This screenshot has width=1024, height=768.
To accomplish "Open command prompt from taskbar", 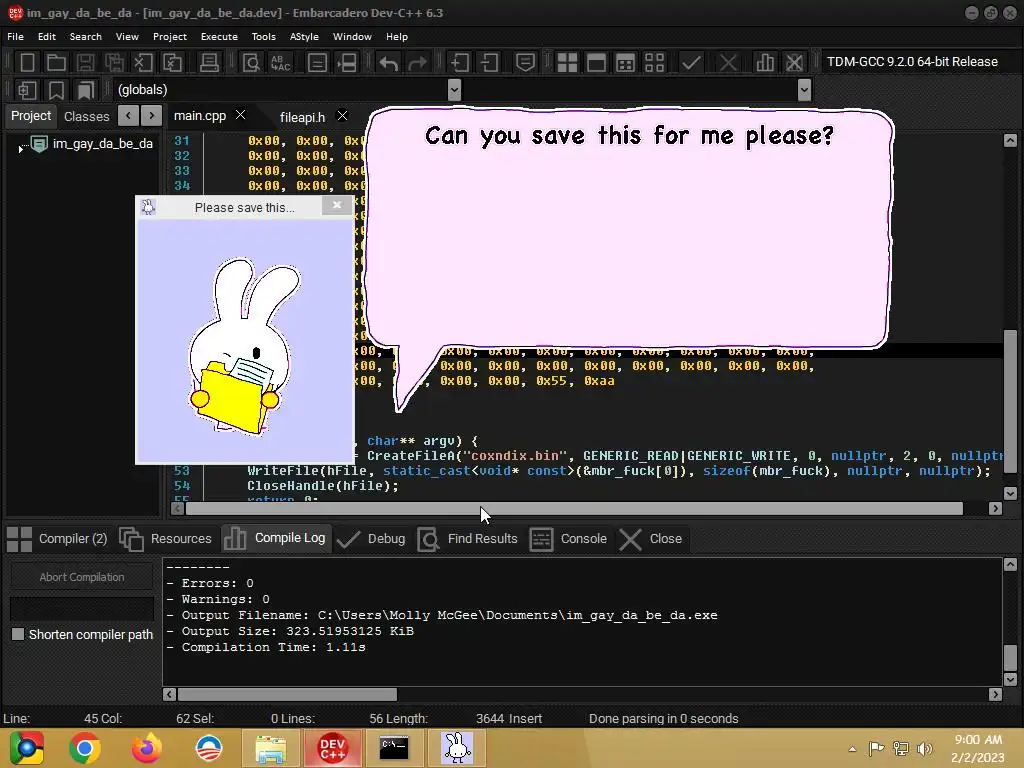I will 394,748.
